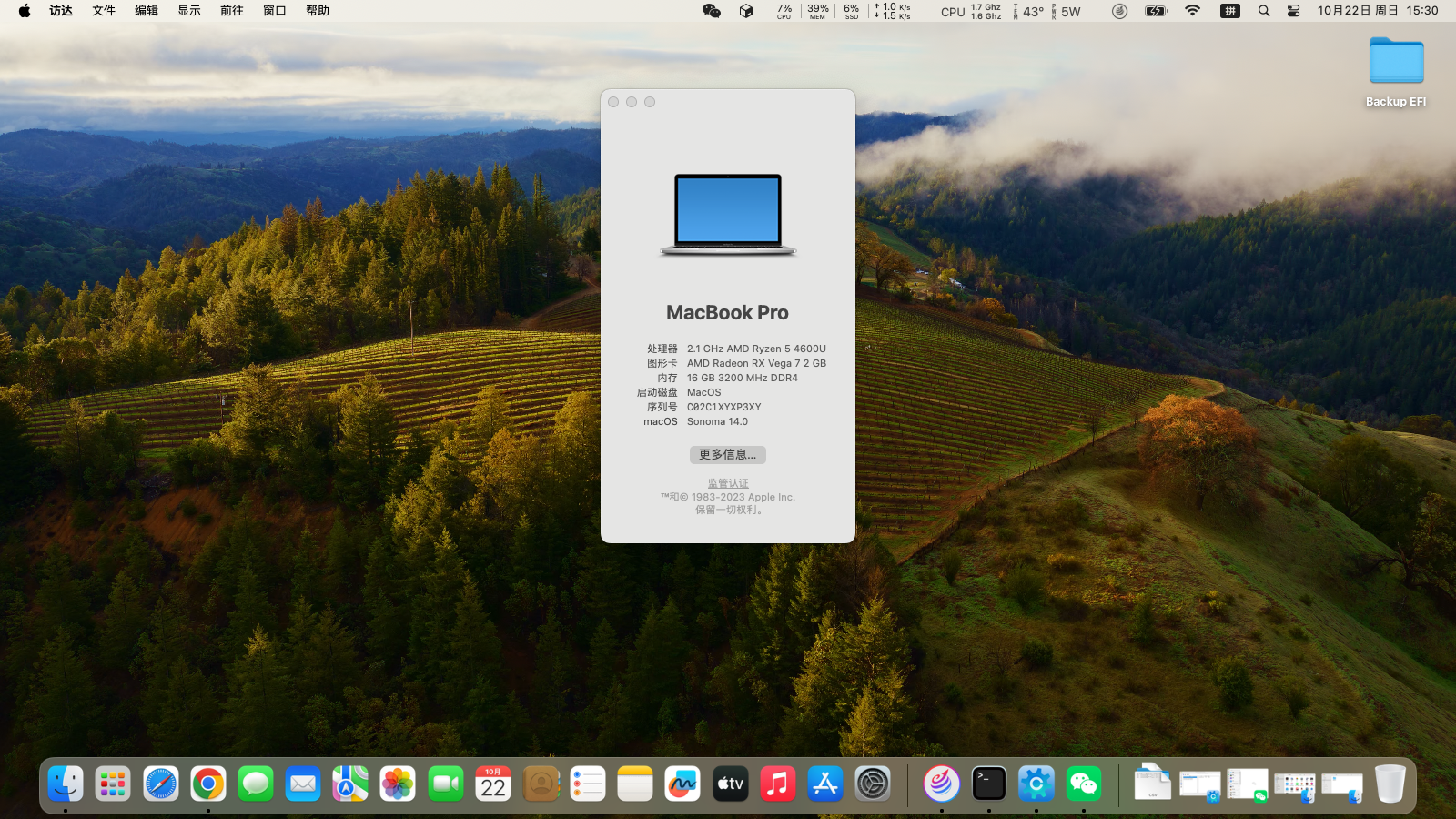Open Spotlight search in menu bar
Screen dimensions: 1456x819
click(1264, 11)
